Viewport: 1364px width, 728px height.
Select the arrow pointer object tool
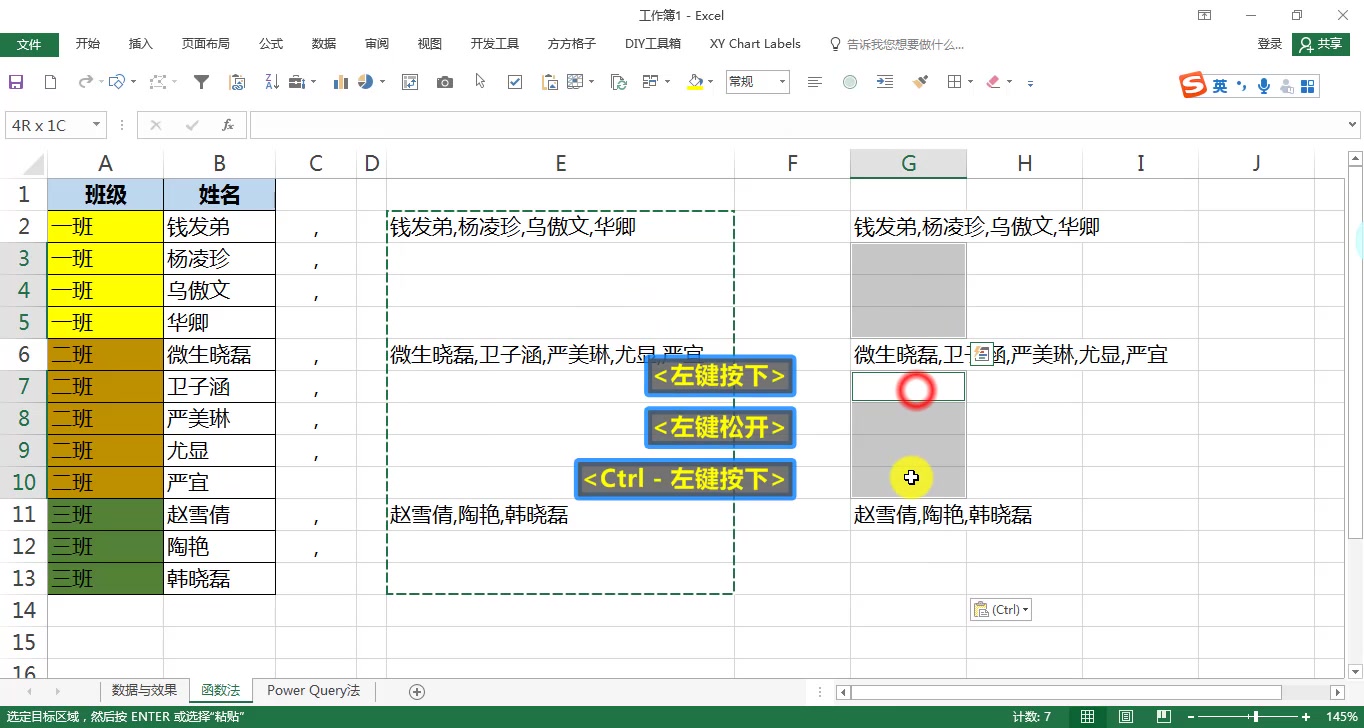tap(481, 82)
